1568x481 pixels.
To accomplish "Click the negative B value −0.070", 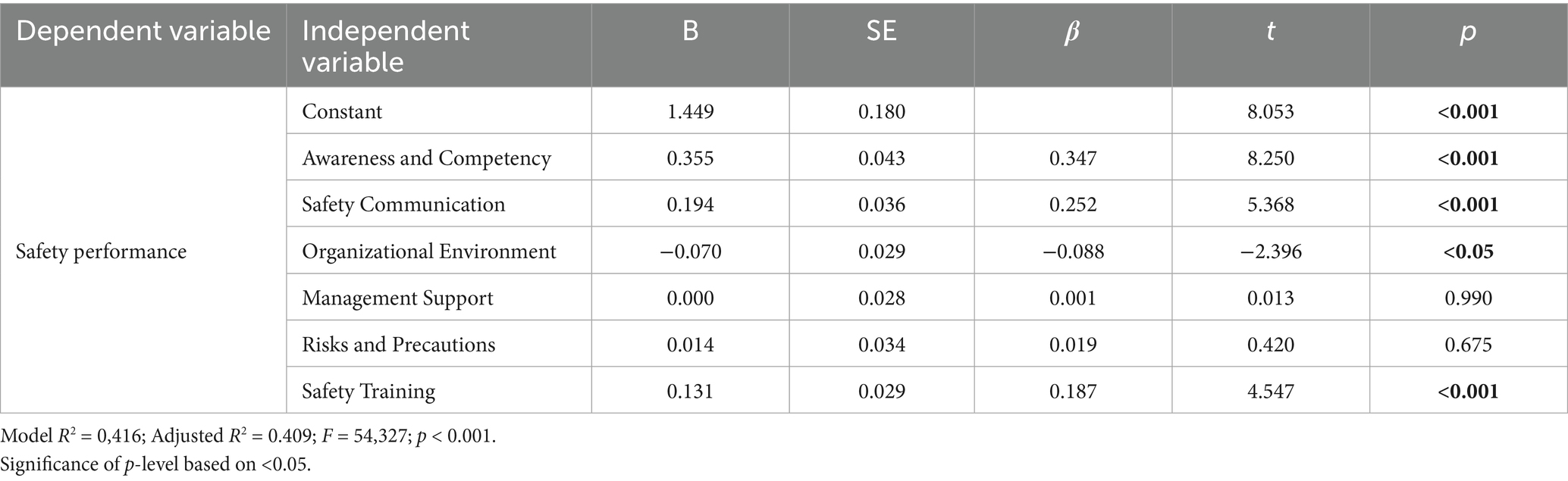I will click(x=690, y=251).
